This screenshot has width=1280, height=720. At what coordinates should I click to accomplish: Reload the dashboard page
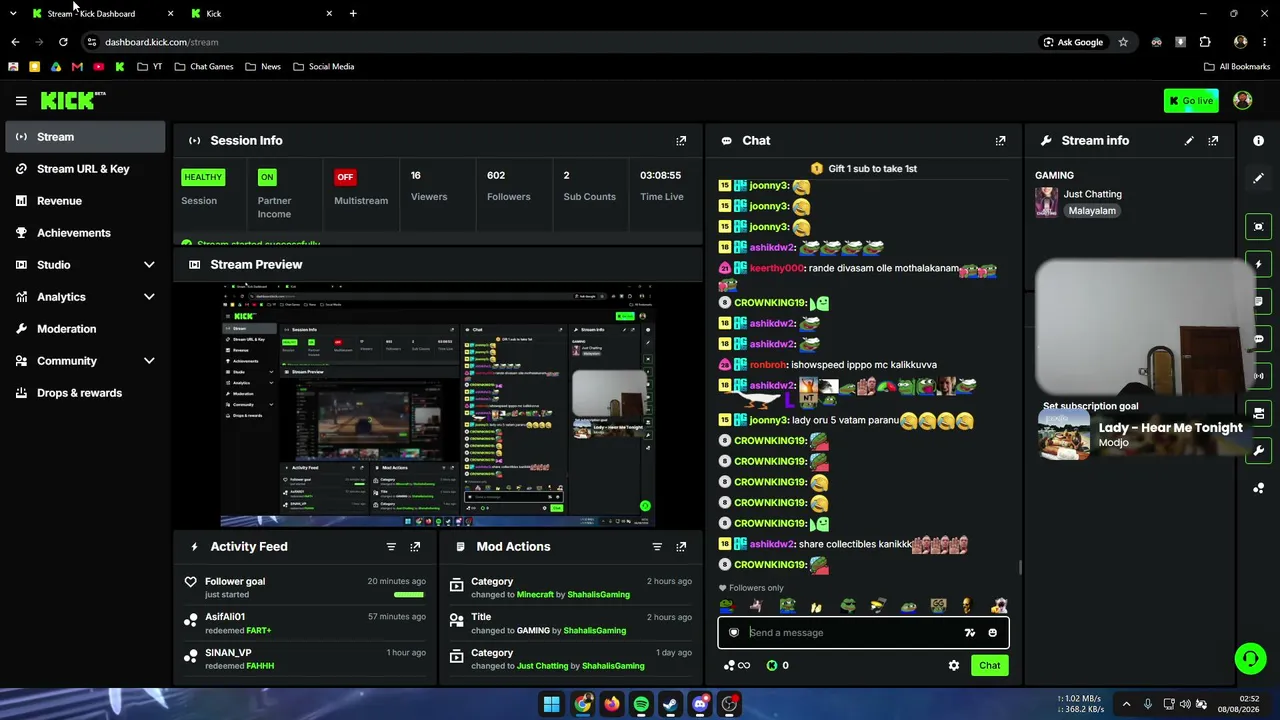pyautogui.click(x=63, y=42)
